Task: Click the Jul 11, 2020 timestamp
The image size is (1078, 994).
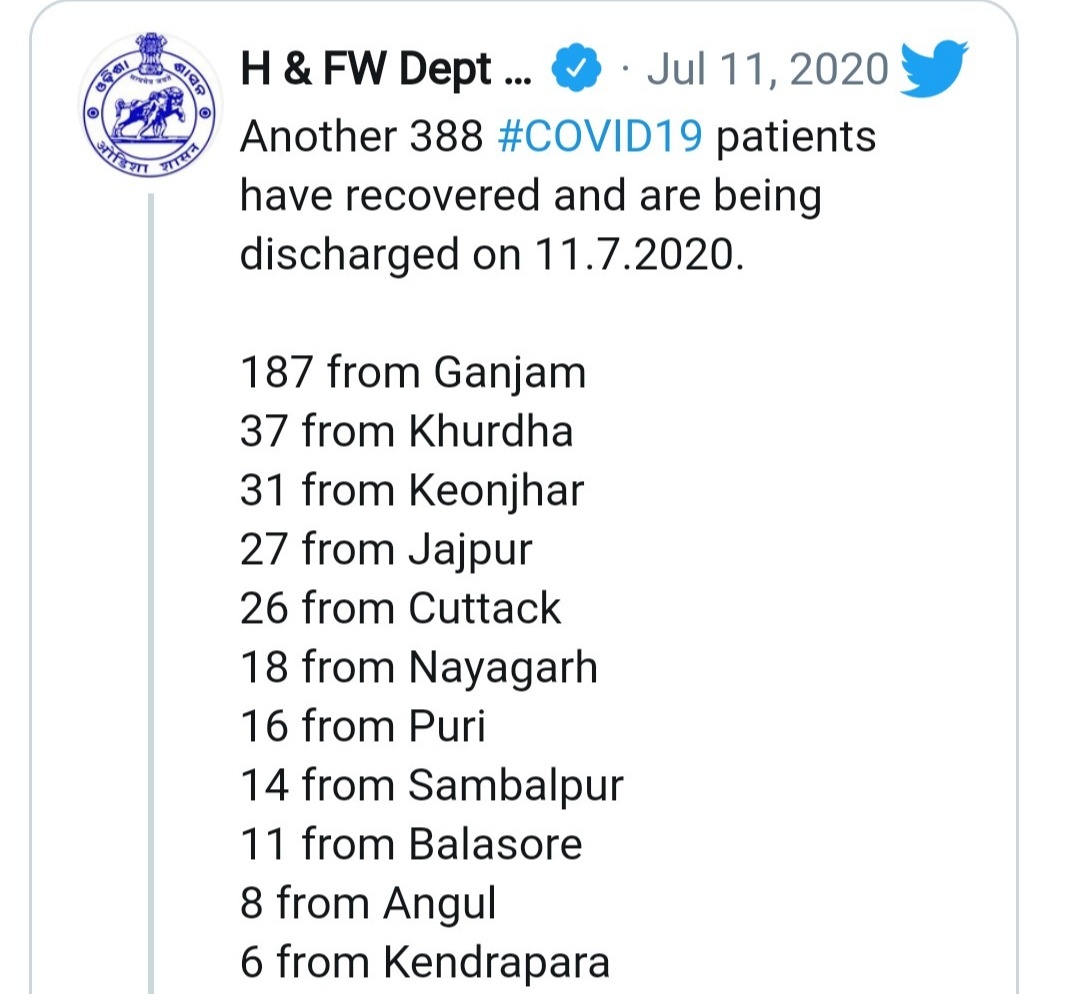Action: point(767,69)
